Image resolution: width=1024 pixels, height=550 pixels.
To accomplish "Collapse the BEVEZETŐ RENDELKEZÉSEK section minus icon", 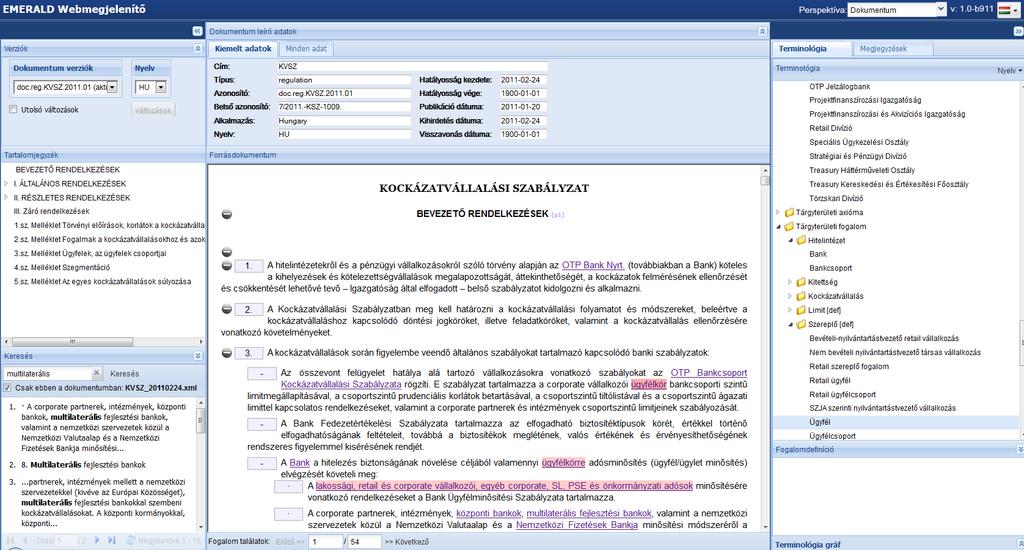I will point(227,214).
